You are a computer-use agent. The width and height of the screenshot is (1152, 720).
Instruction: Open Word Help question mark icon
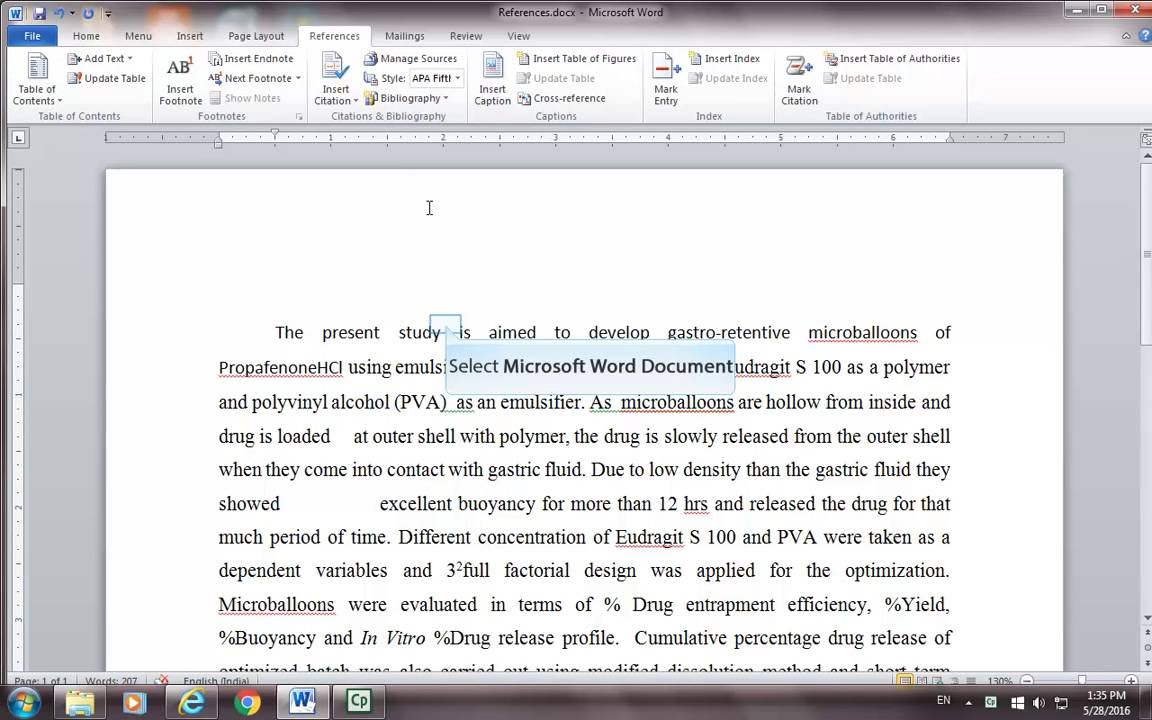[x=1143, y=35]
